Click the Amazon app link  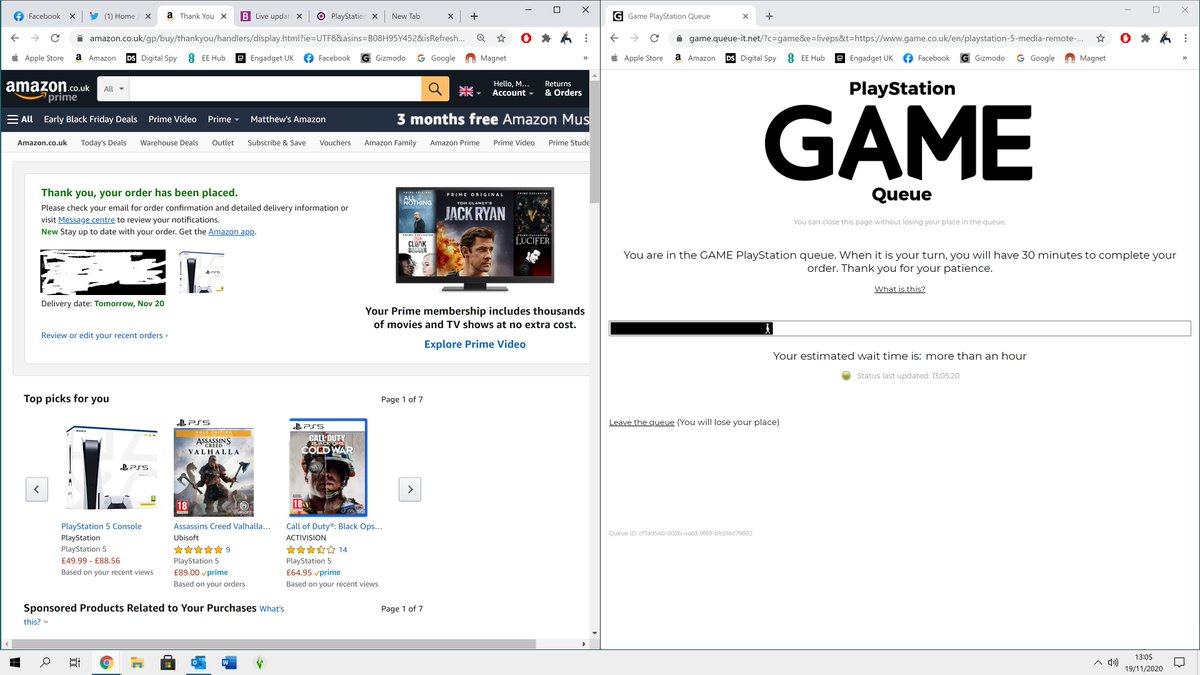tap(232, 231)
